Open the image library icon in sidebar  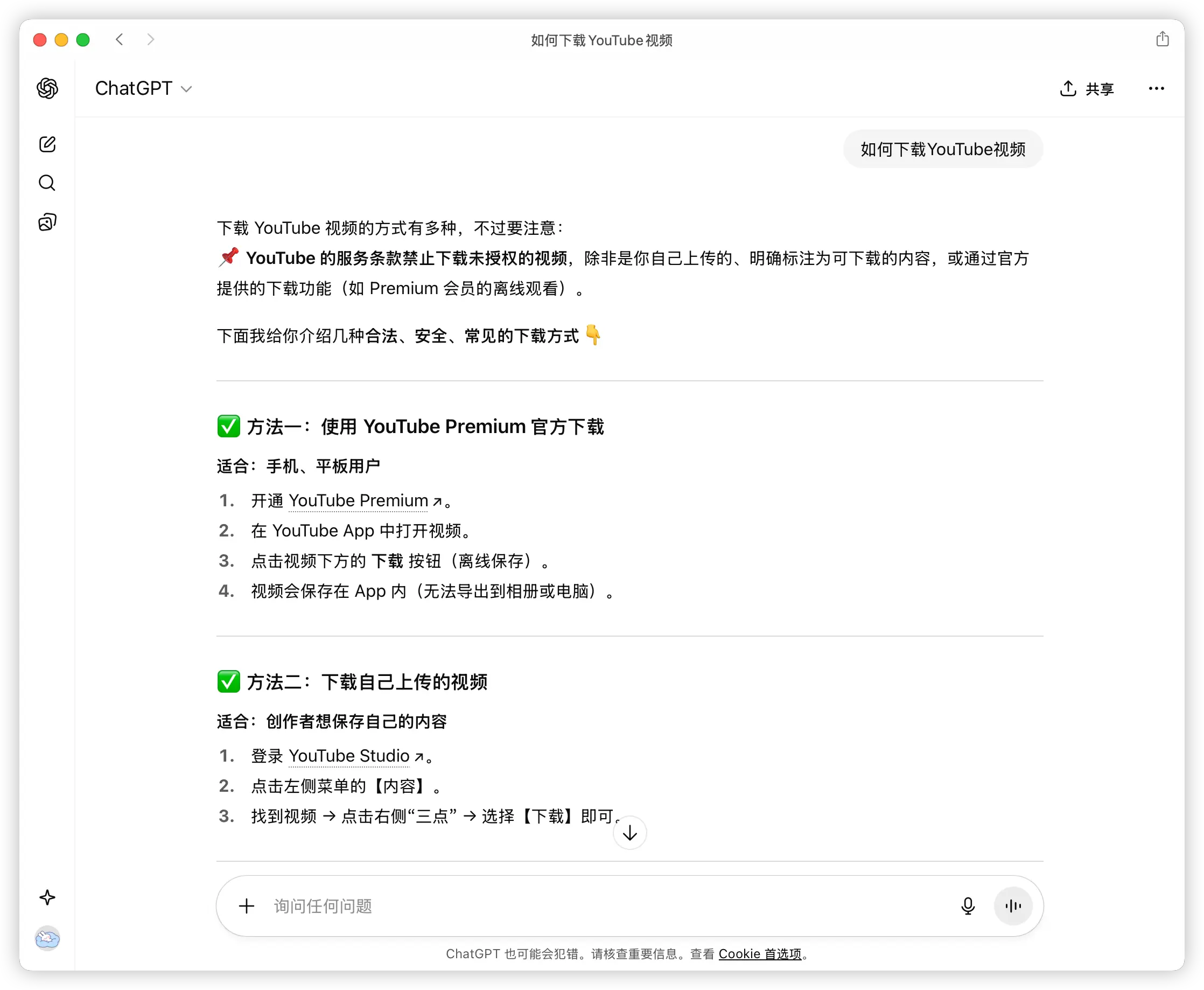tap(47, 222)
